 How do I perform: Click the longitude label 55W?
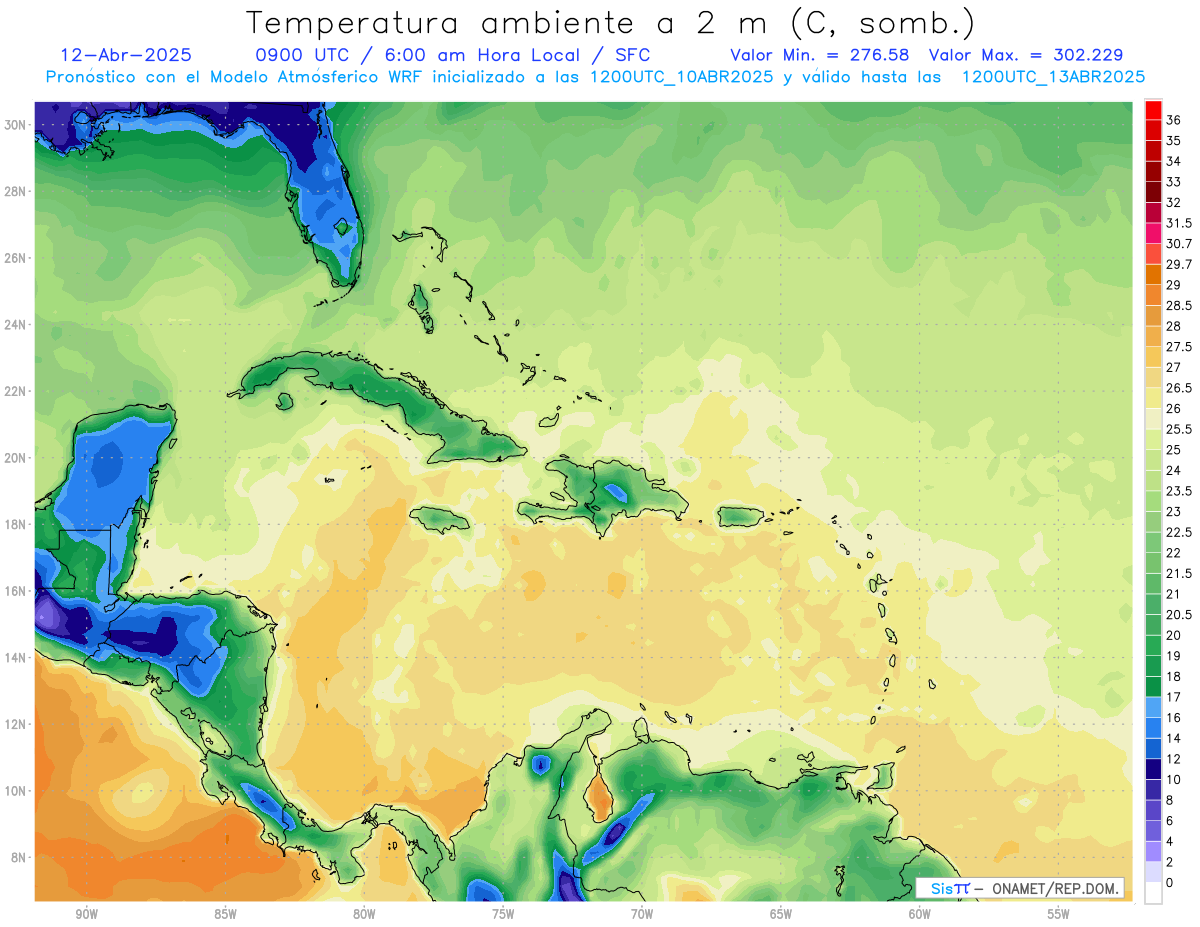[1059, 915]
